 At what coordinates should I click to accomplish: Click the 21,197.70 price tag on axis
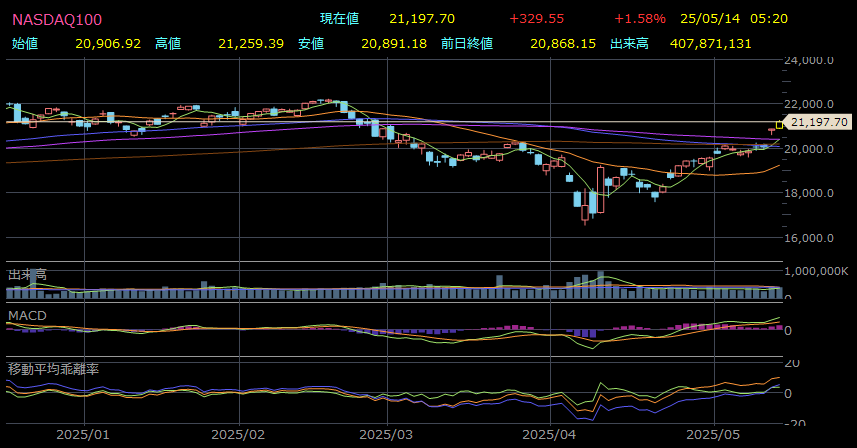pyautogui.click(x=819, y=122)
